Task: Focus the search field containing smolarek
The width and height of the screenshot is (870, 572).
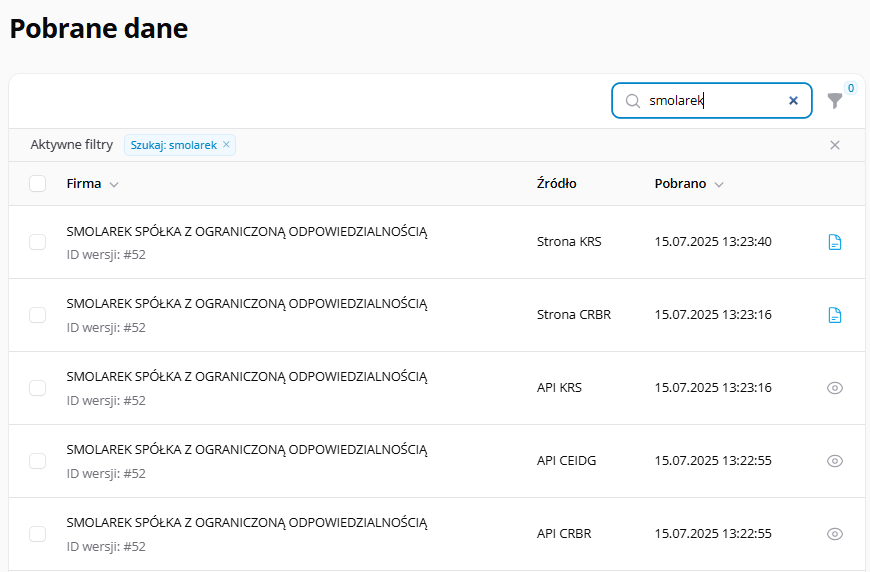Action: tap(712, 100)
